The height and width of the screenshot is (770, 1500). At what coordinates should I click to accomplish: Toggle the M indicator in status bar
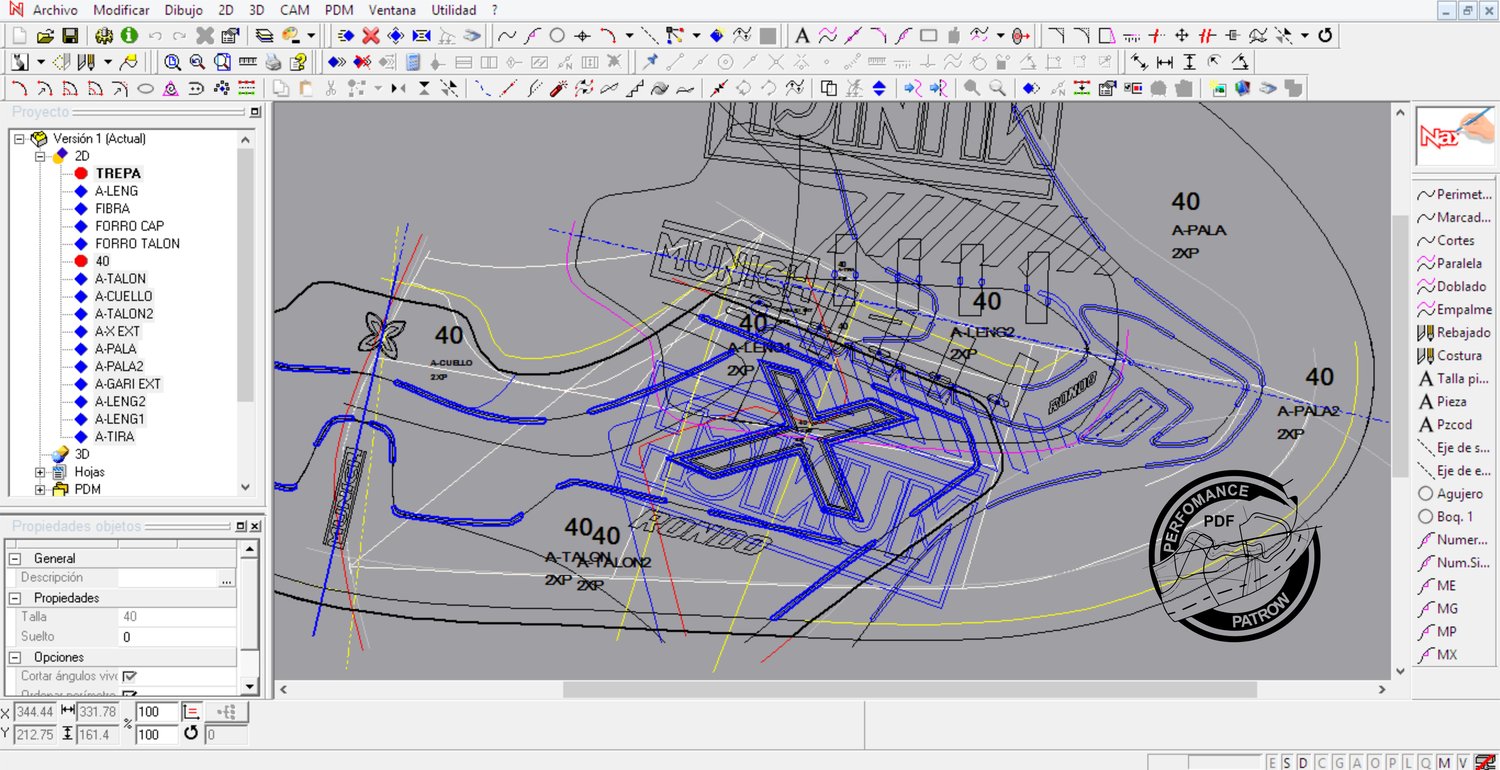tap(1446, 763)
